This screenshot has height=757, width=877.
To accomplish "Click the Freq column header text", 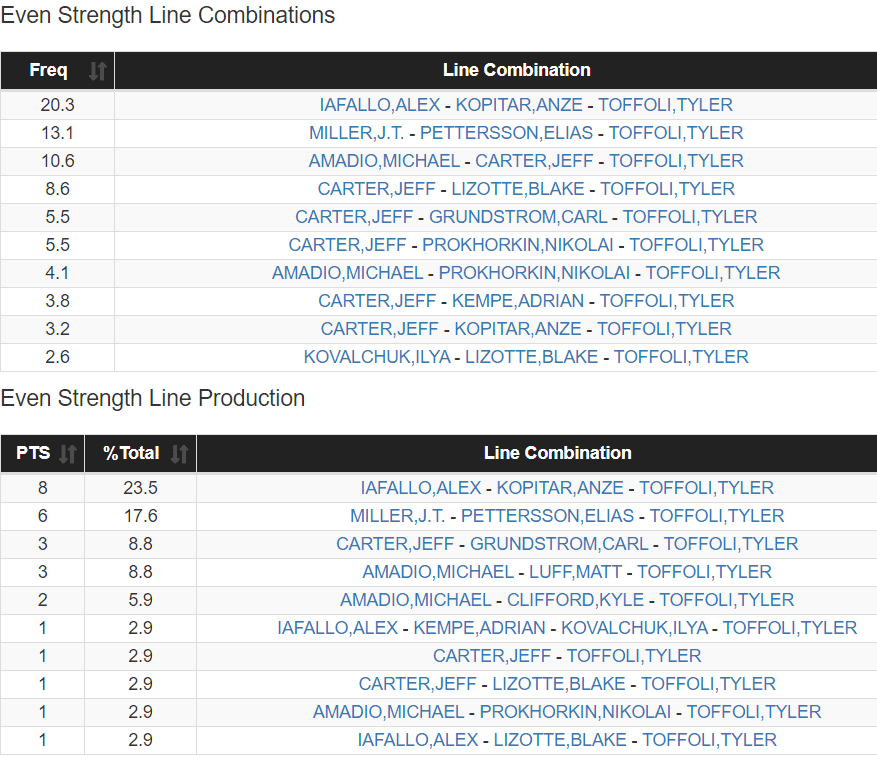I will tap(49, 70).
